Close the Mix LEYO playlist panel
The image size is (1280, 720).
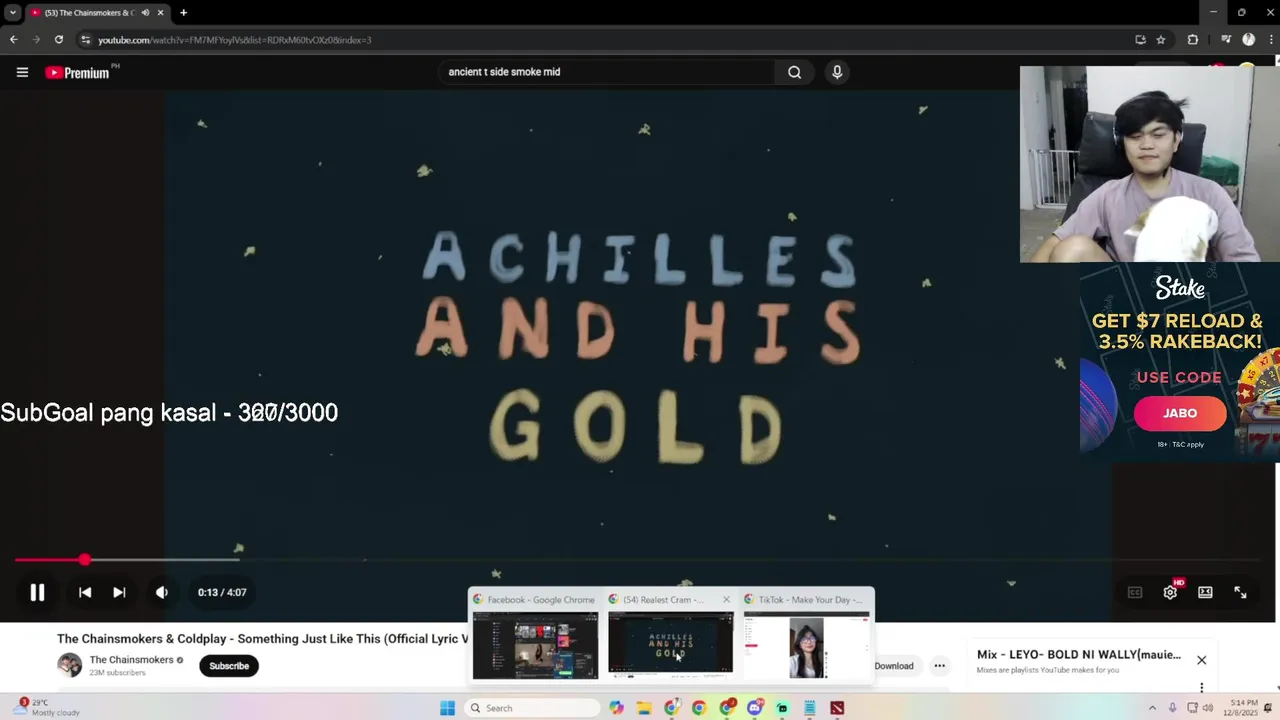(x=1201, y=660)
